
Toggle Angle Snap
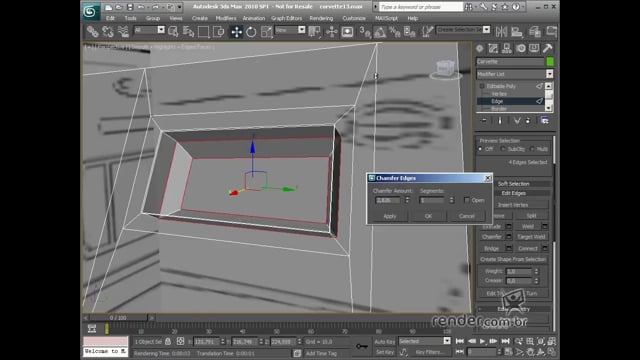tap(380, 31)
